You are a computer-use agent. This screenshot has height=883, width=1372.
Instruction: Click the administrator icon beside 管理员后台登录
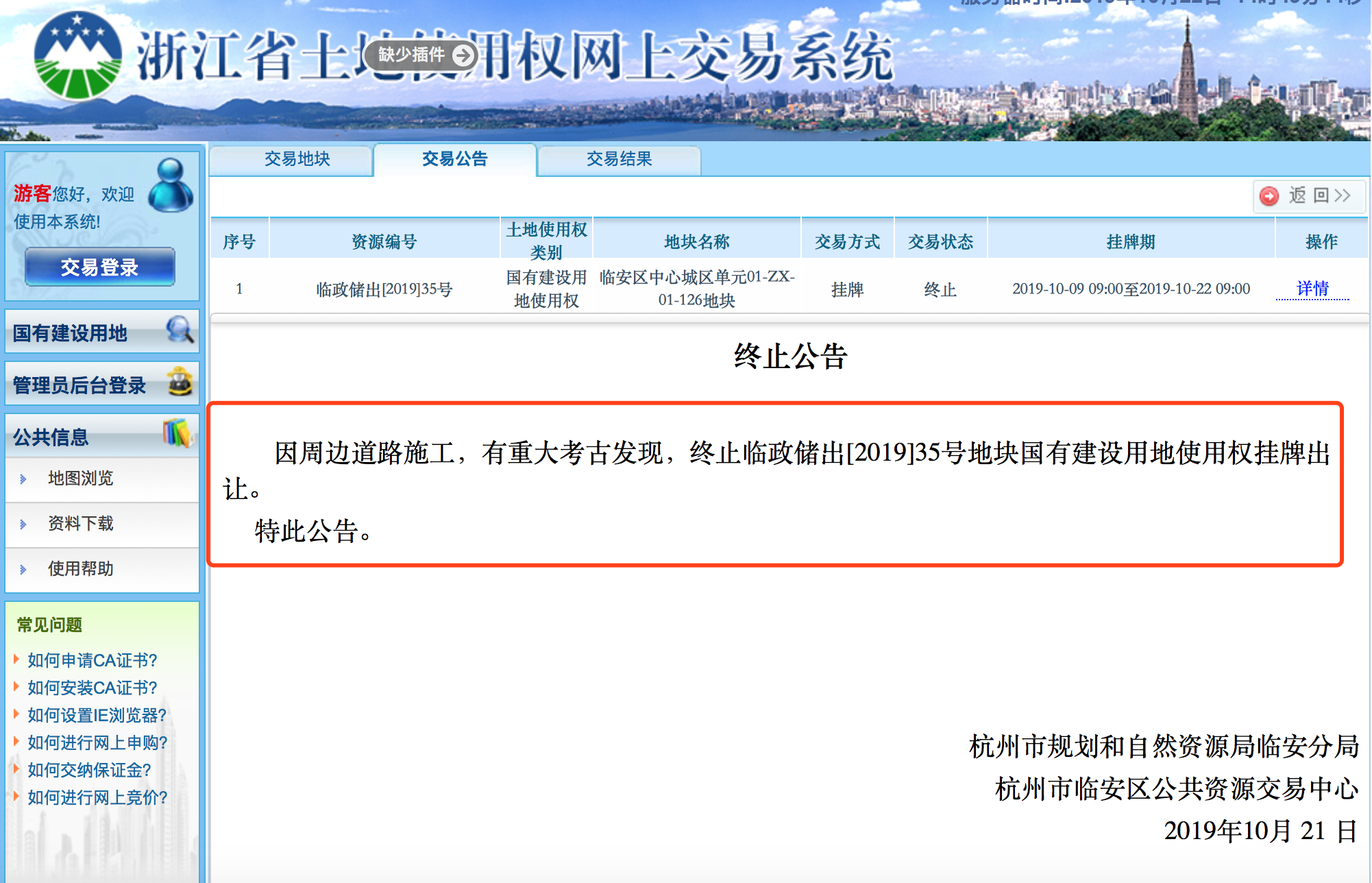pos(180,382)
